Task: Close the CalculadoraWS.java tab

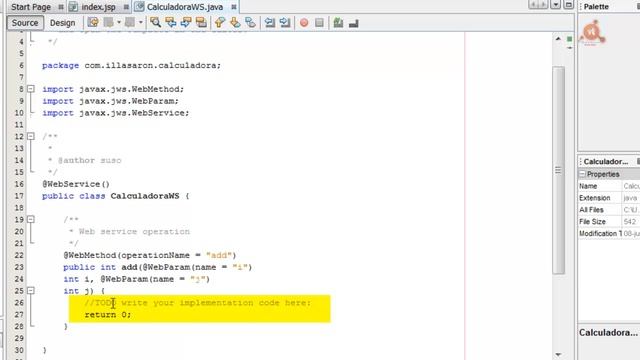Action: pyautogui.click(x=234, y=7)
